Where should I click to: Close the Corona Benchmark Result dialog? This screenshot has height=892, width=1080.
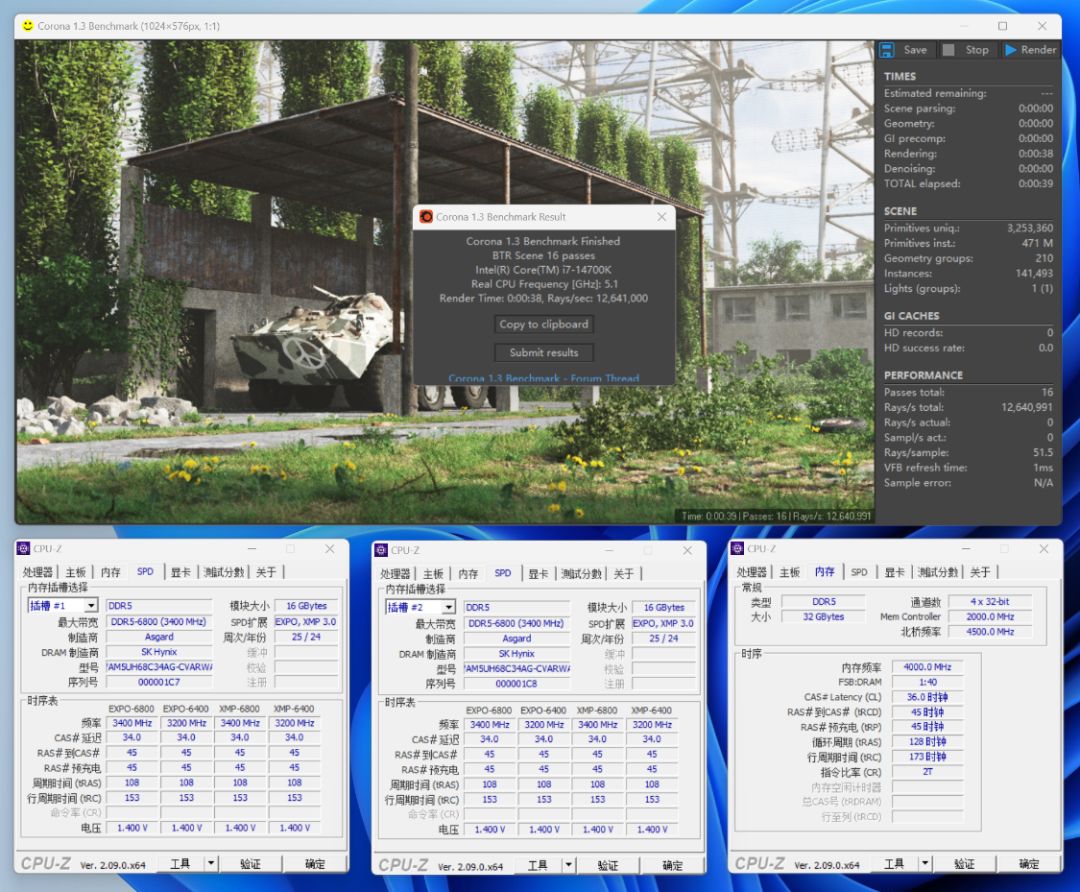tap(661, 217)
